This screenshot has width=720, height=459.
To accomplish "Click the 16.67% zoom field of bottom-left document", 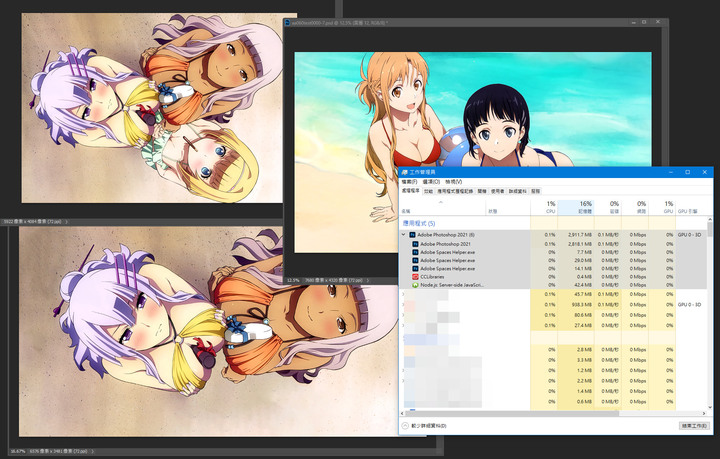I will tap(17, 451).
